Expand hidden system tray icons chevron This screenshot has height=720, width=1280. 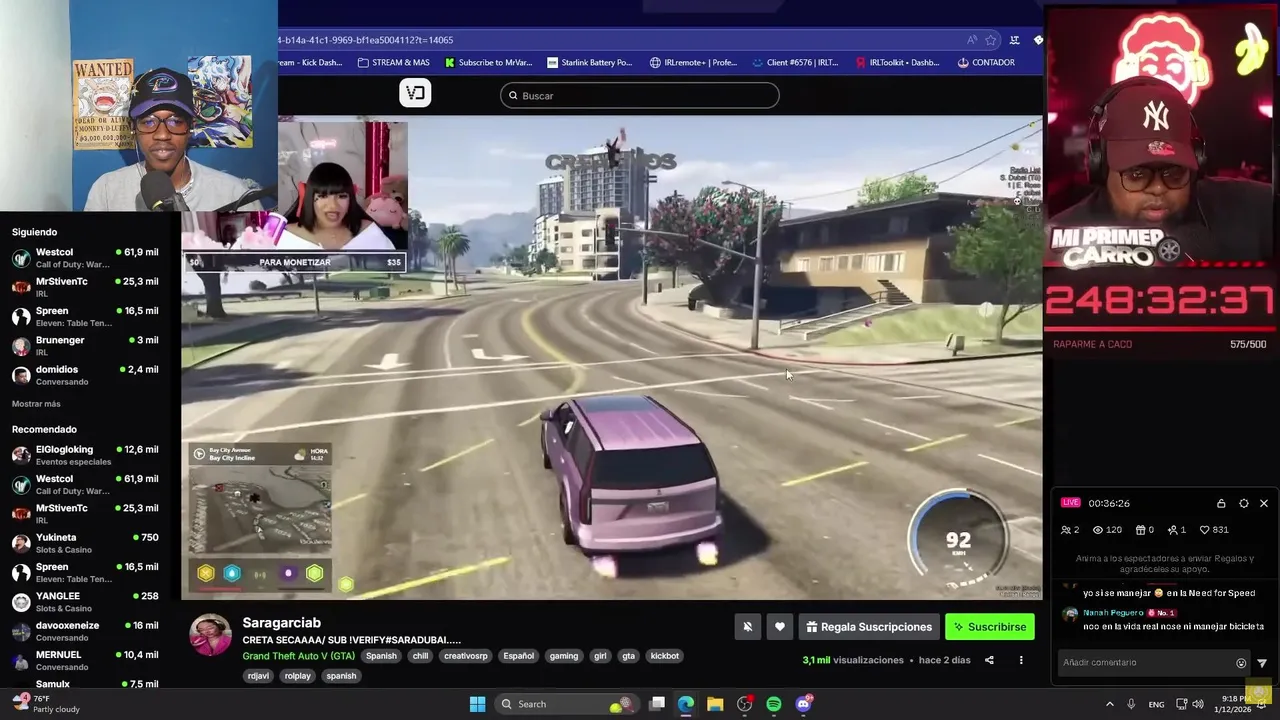click(1109, 704)
